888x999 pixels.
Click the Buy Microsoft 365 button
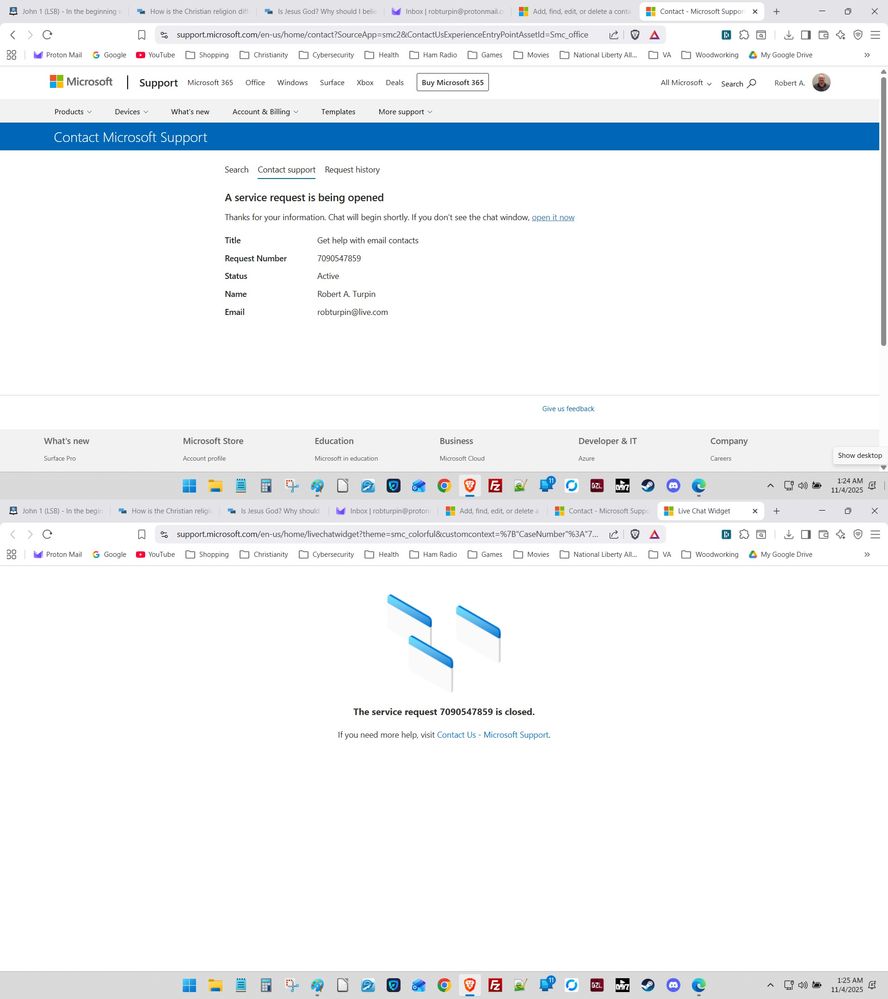[452, 82]
